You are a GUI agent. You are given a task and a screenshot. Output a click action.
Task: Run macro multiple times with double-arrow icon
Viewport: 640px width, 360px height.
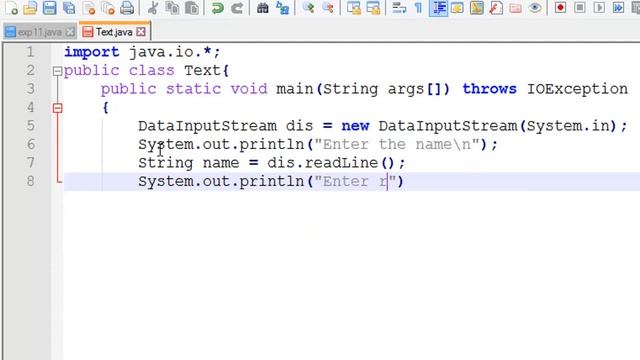[618, 8]
